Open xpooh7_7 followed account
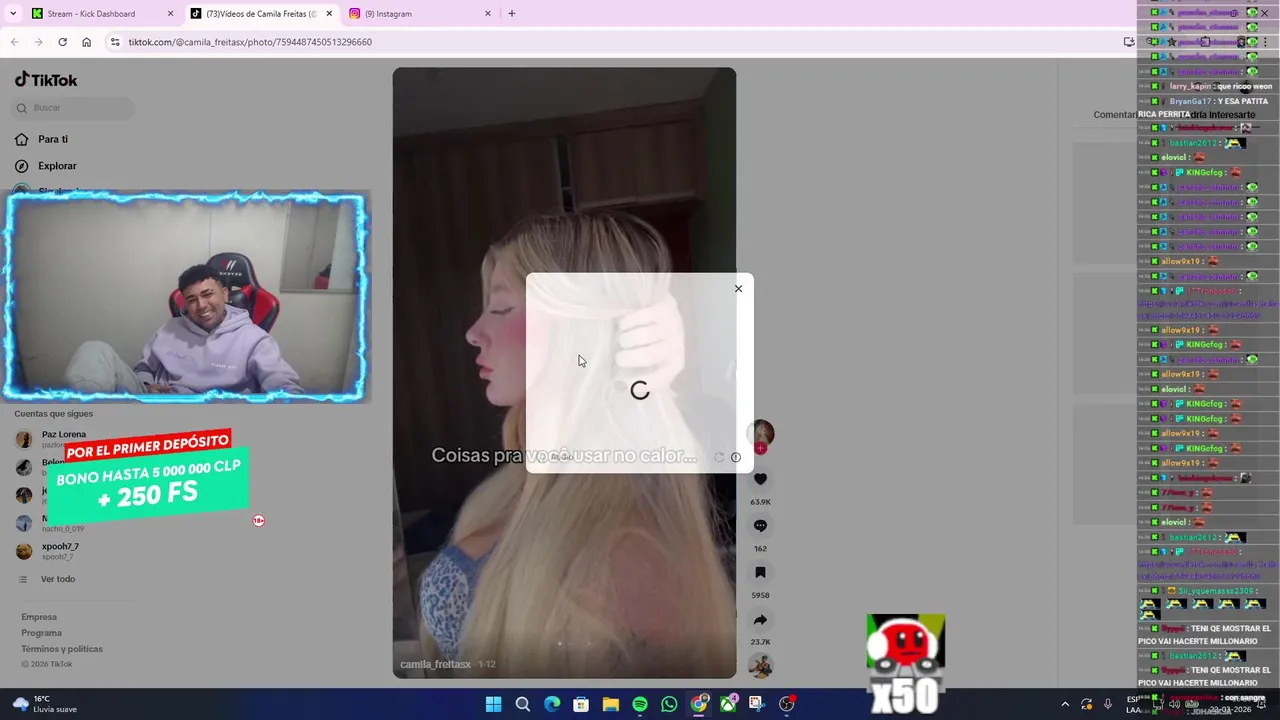 60,550
